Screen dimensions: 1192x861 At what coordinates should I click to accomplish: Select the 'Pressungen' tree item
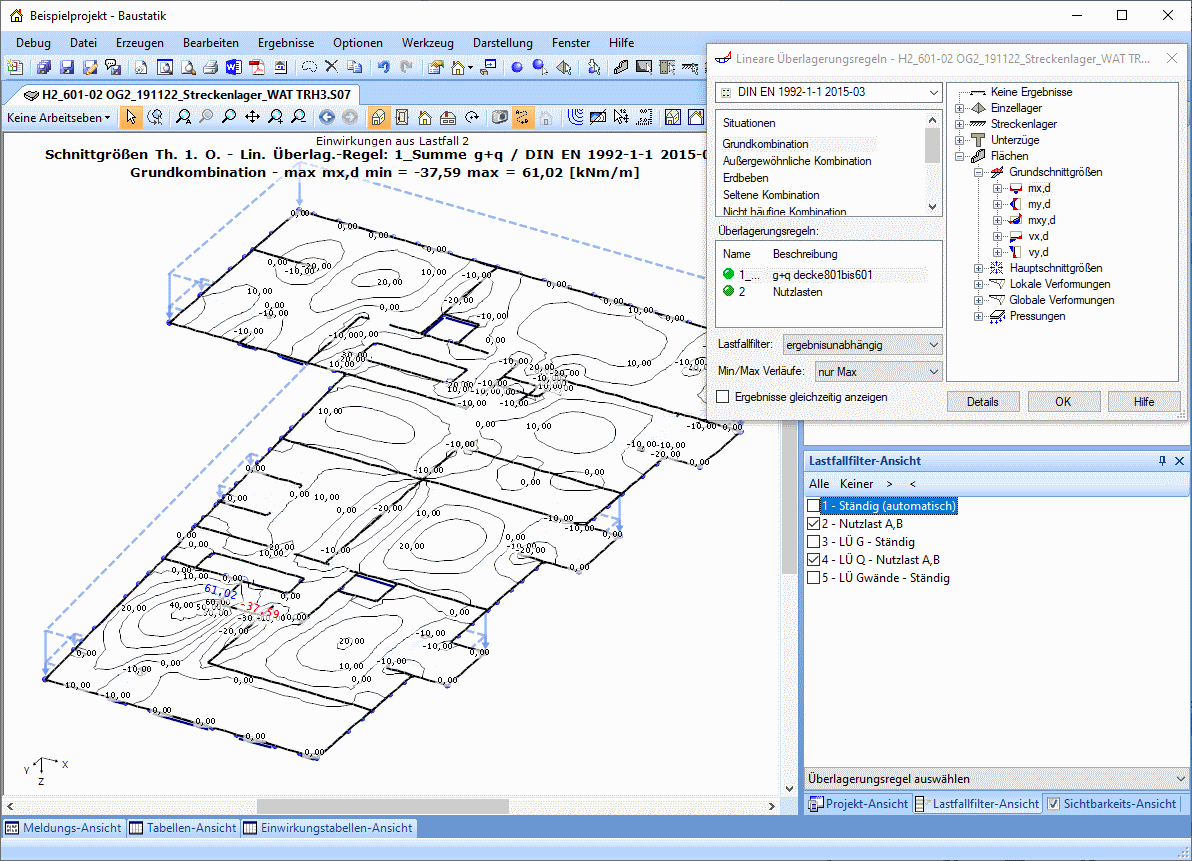(x=1037, y=316)
